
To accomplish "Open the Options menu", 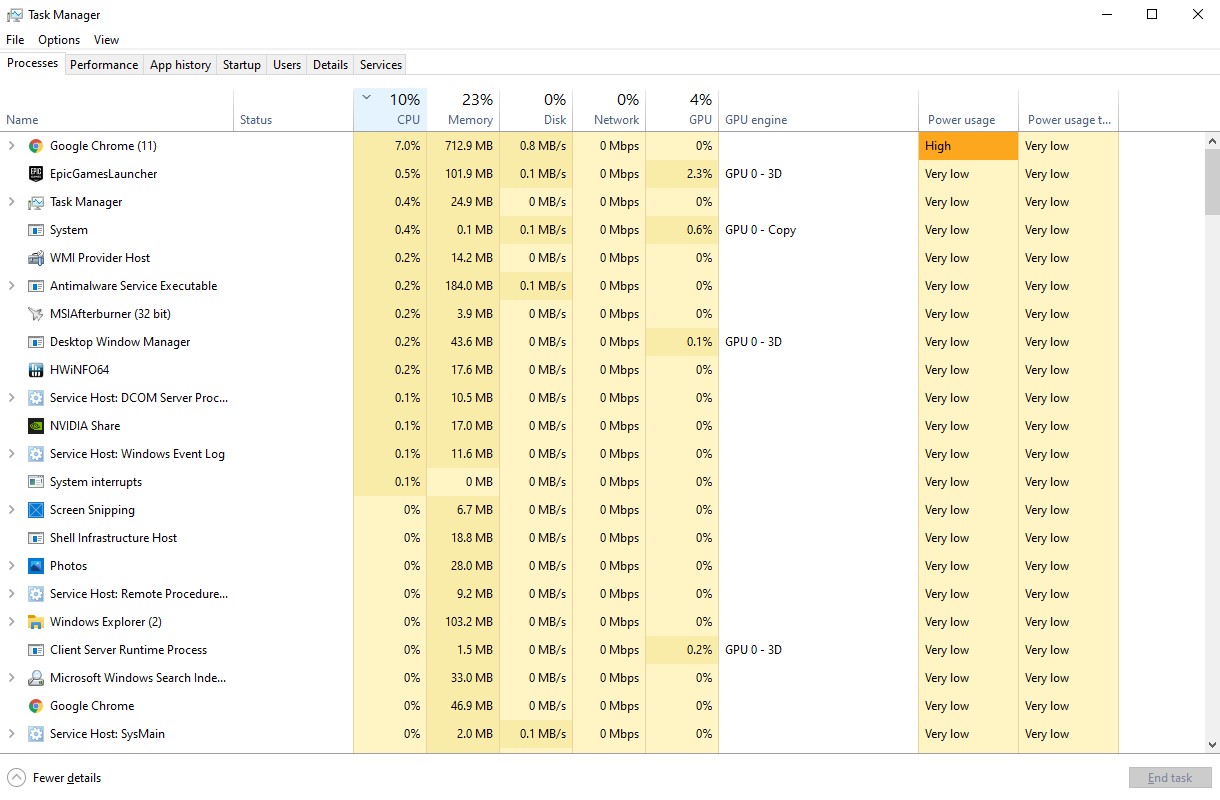I will pyautogui.click(x=59, y=40).
